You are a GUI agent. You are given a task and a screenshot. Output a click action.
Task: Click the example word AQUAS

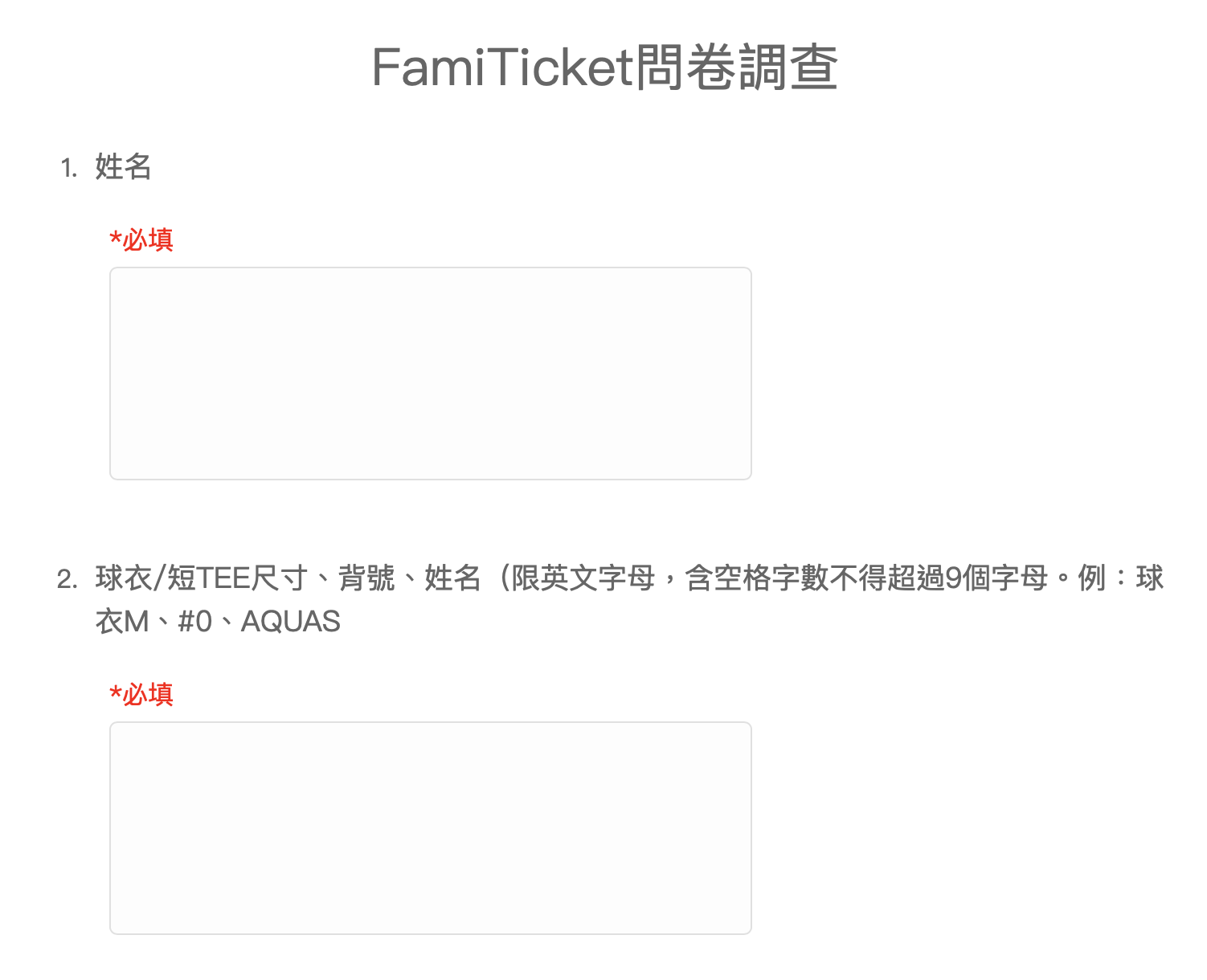291,622
